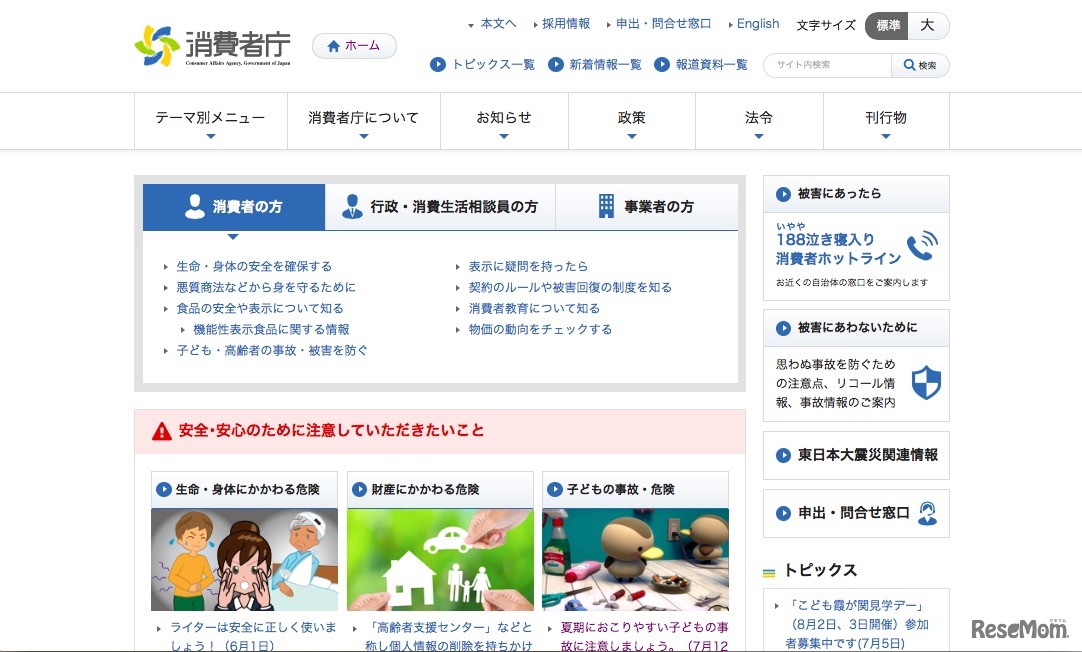Open 子どもの事故・危険 category heading
Image resolution: width=1082 pixels, height=652 pixels.
click(x=636, y=490)
